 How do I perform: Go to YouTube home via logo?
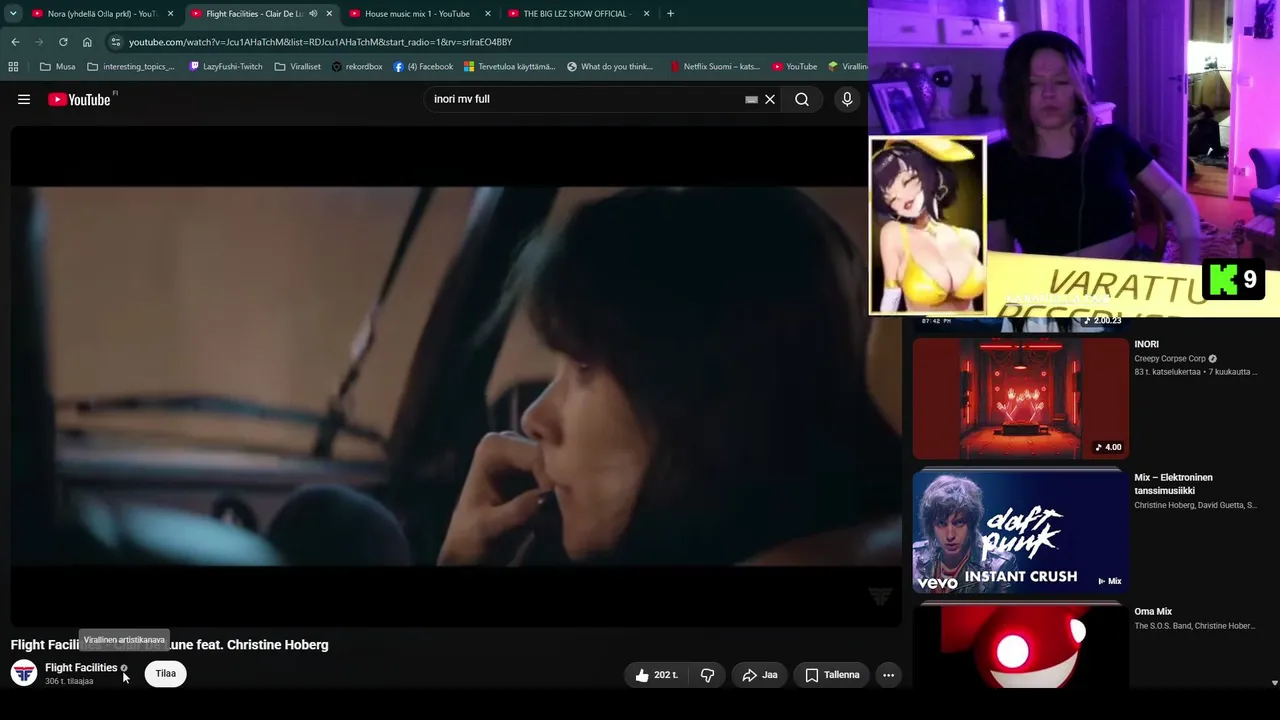tap(79, 99)
